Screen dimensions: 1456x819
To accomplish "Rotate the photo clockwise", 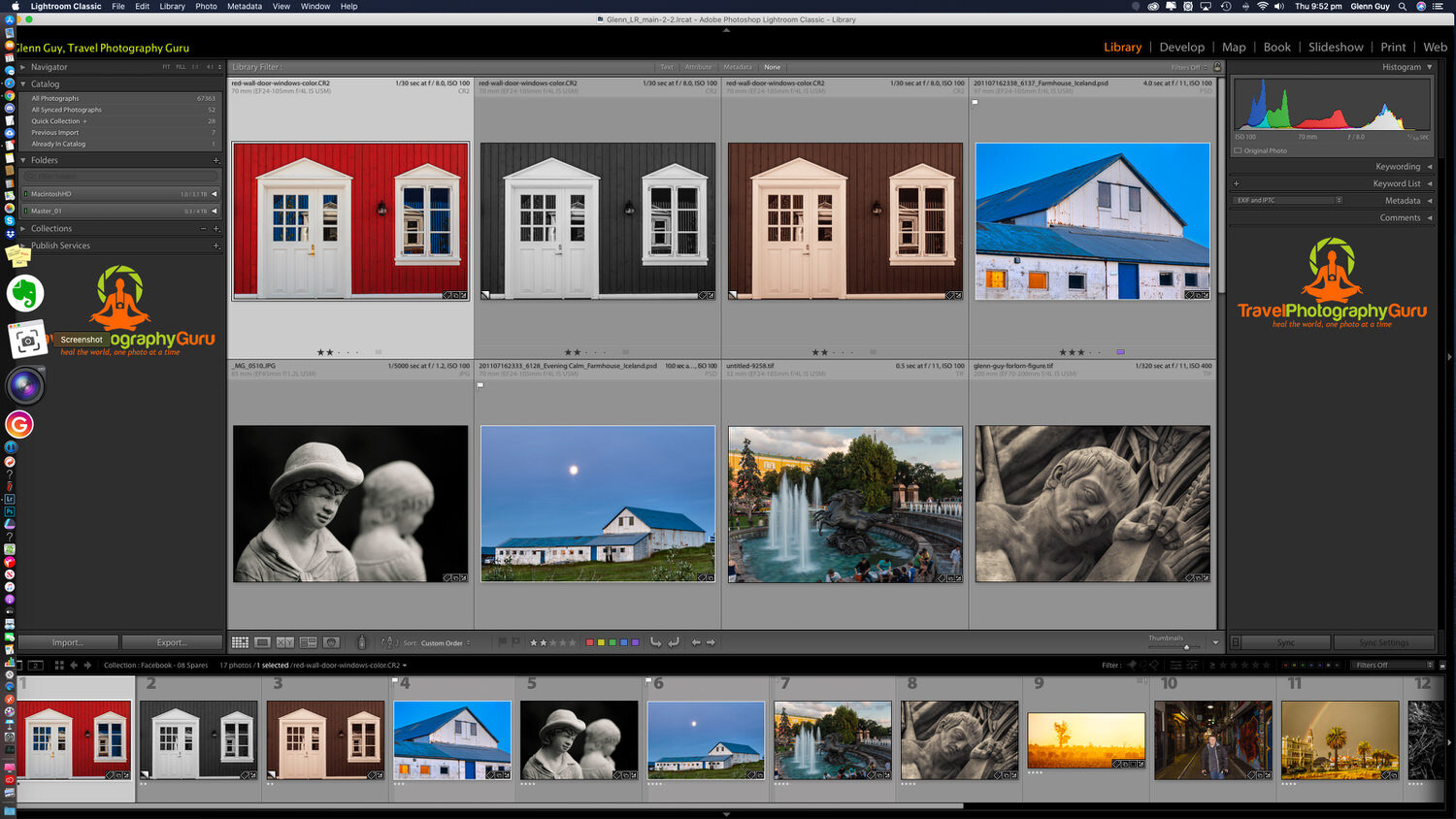I will click(x=673, y=642).
